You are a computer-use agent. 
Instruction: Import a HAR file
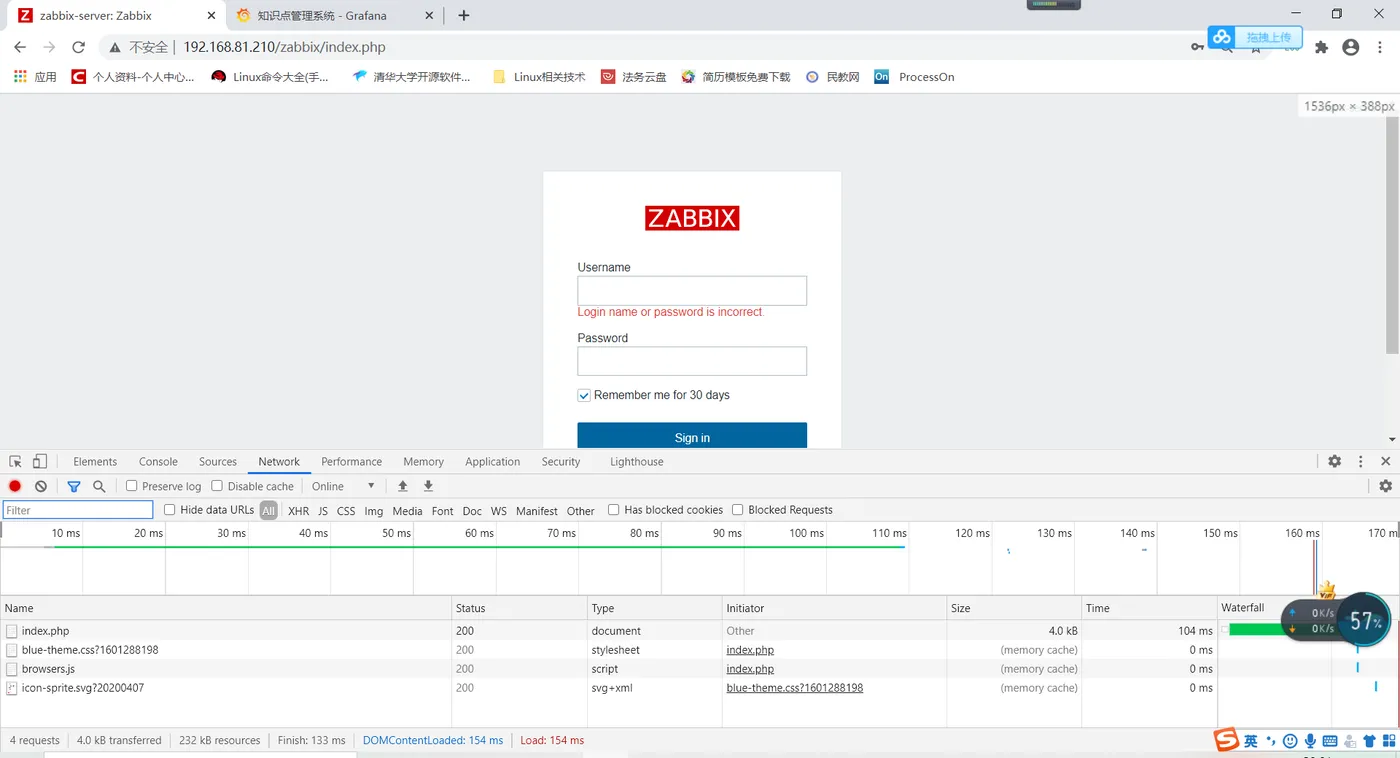403,486
